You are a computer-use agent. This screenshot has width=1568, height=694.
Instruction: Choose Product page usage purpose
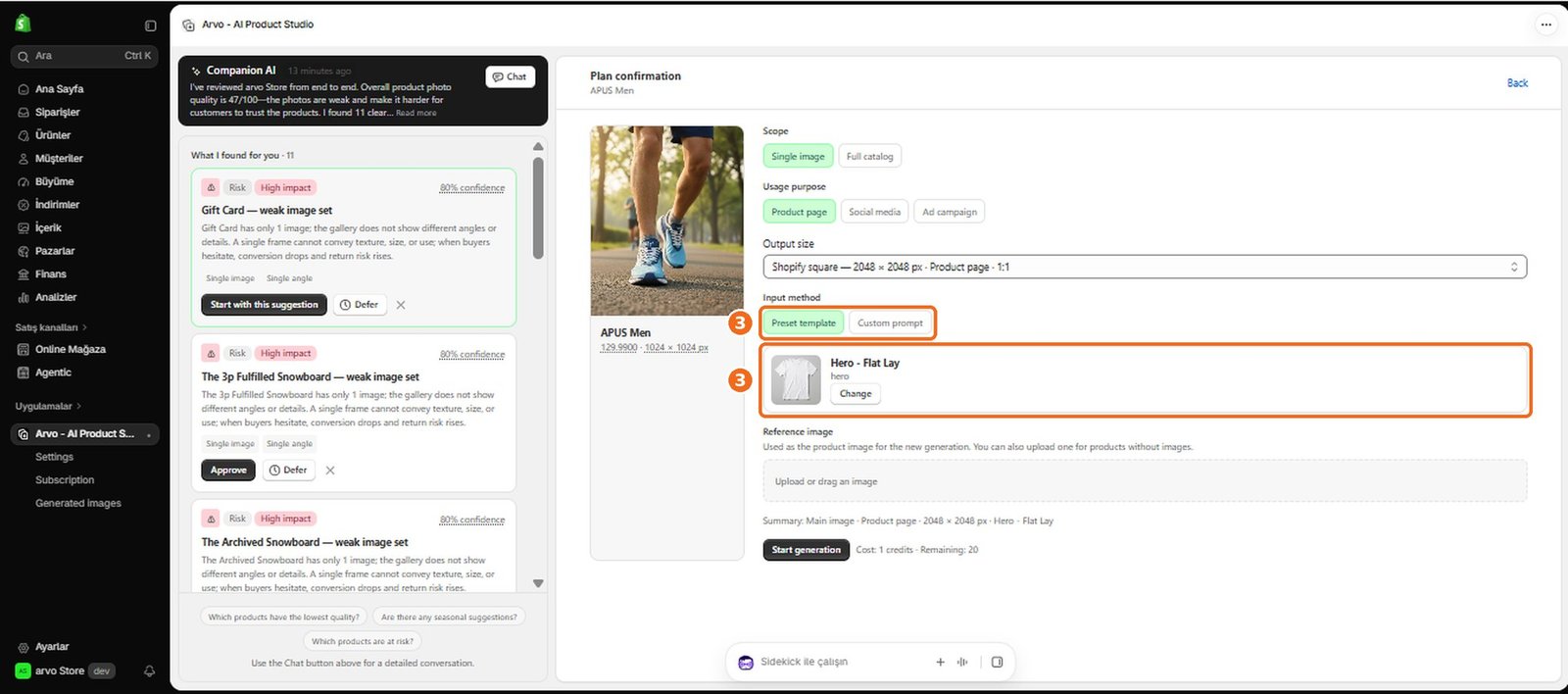(799, 212)
